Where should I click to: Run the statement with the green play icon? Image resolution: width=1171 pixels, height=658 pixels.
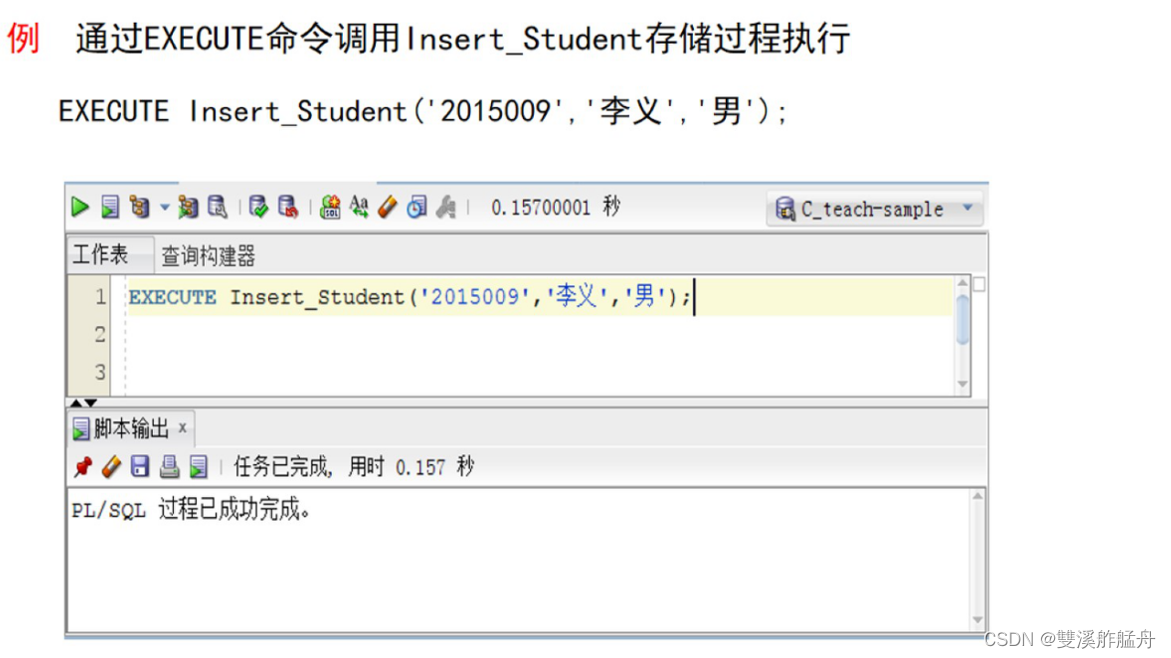tap(80, 207)
